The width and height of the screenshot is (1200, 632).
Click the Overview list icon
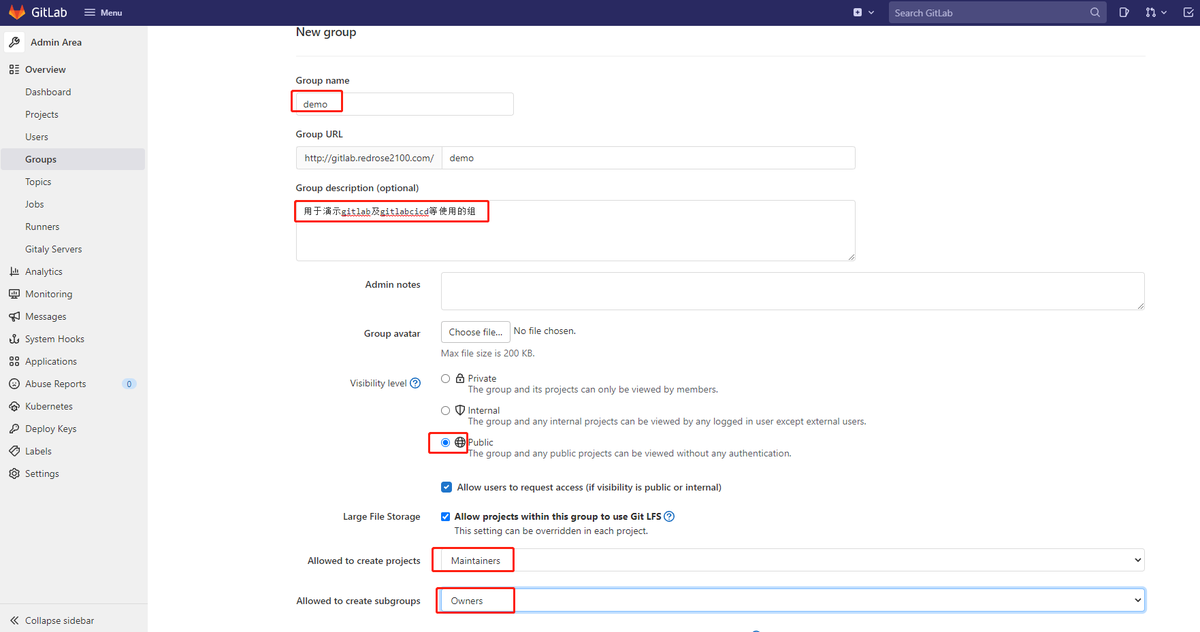coord(14,70)
